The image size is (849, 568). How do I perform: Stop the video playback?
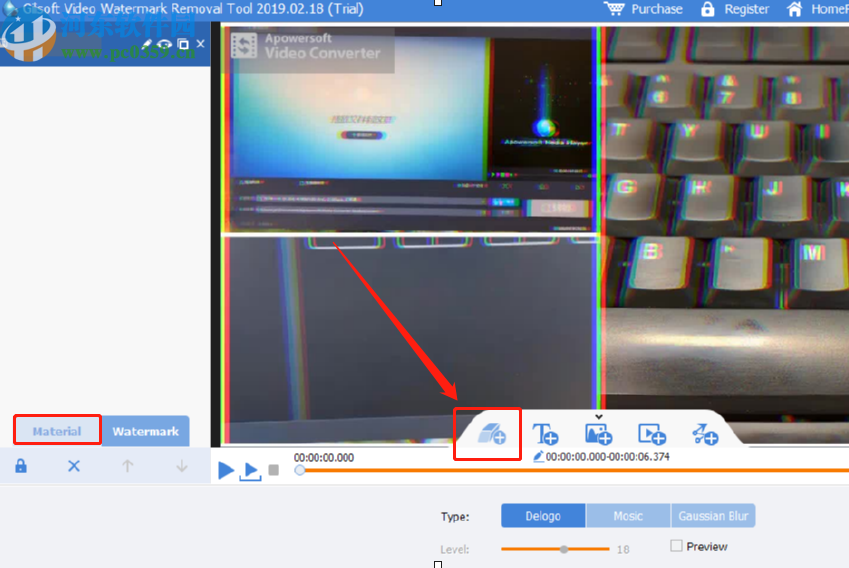tap(274, 469)
